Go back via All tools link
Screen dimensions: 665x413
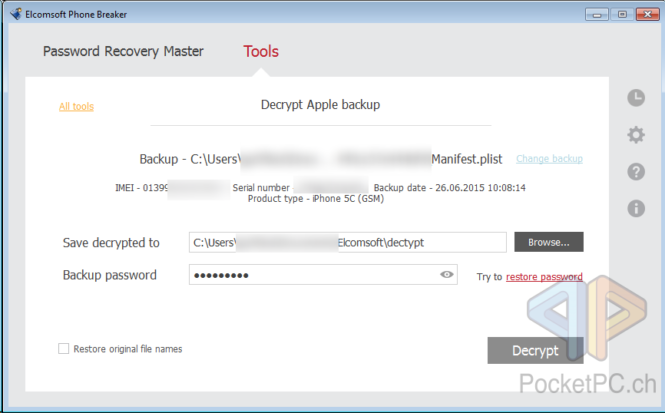76,106
